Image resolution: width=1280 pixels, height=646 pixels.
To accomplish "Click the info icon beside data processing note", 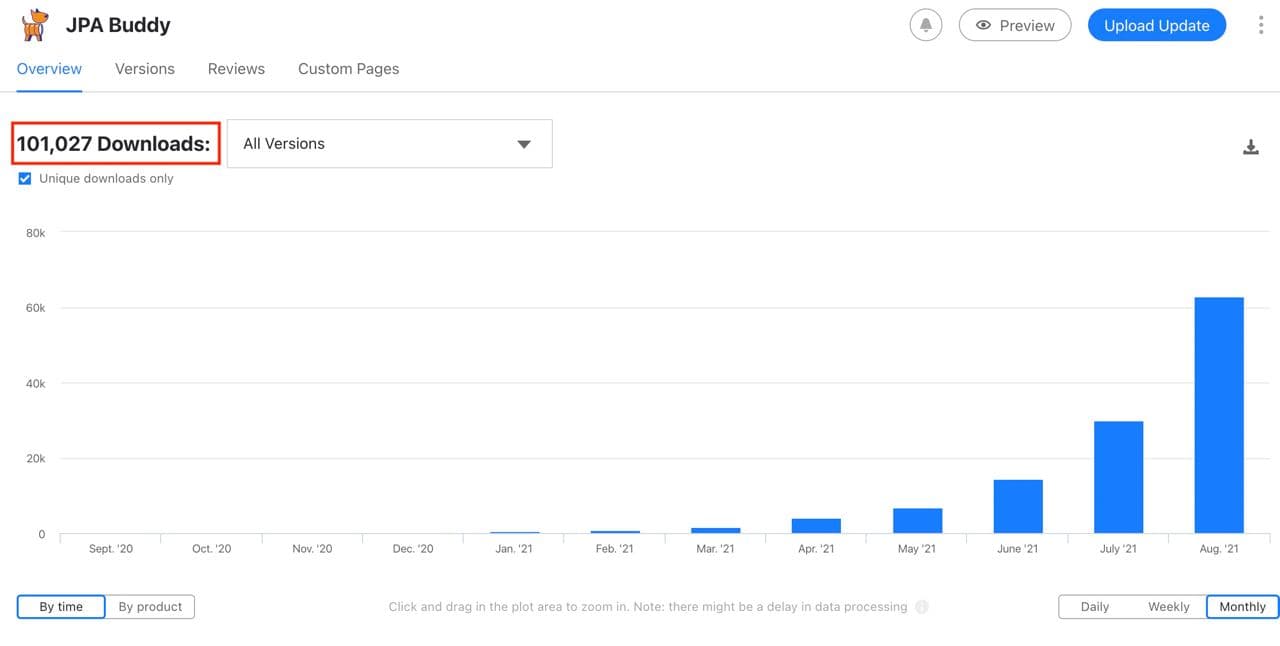I will 922,607.
